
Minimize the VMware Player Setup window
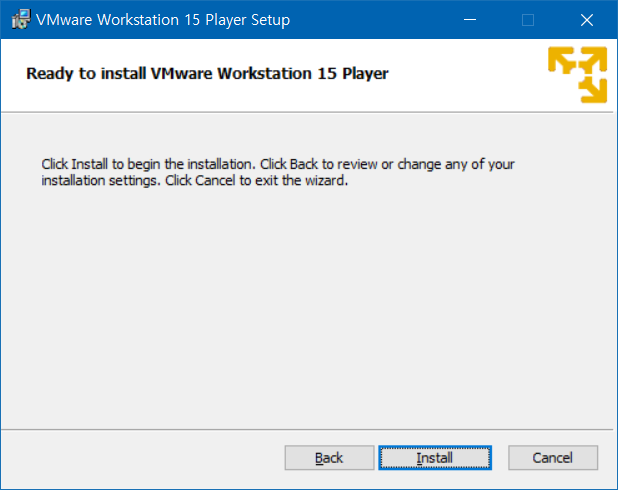pyautogui.click(x=470, y=19)
